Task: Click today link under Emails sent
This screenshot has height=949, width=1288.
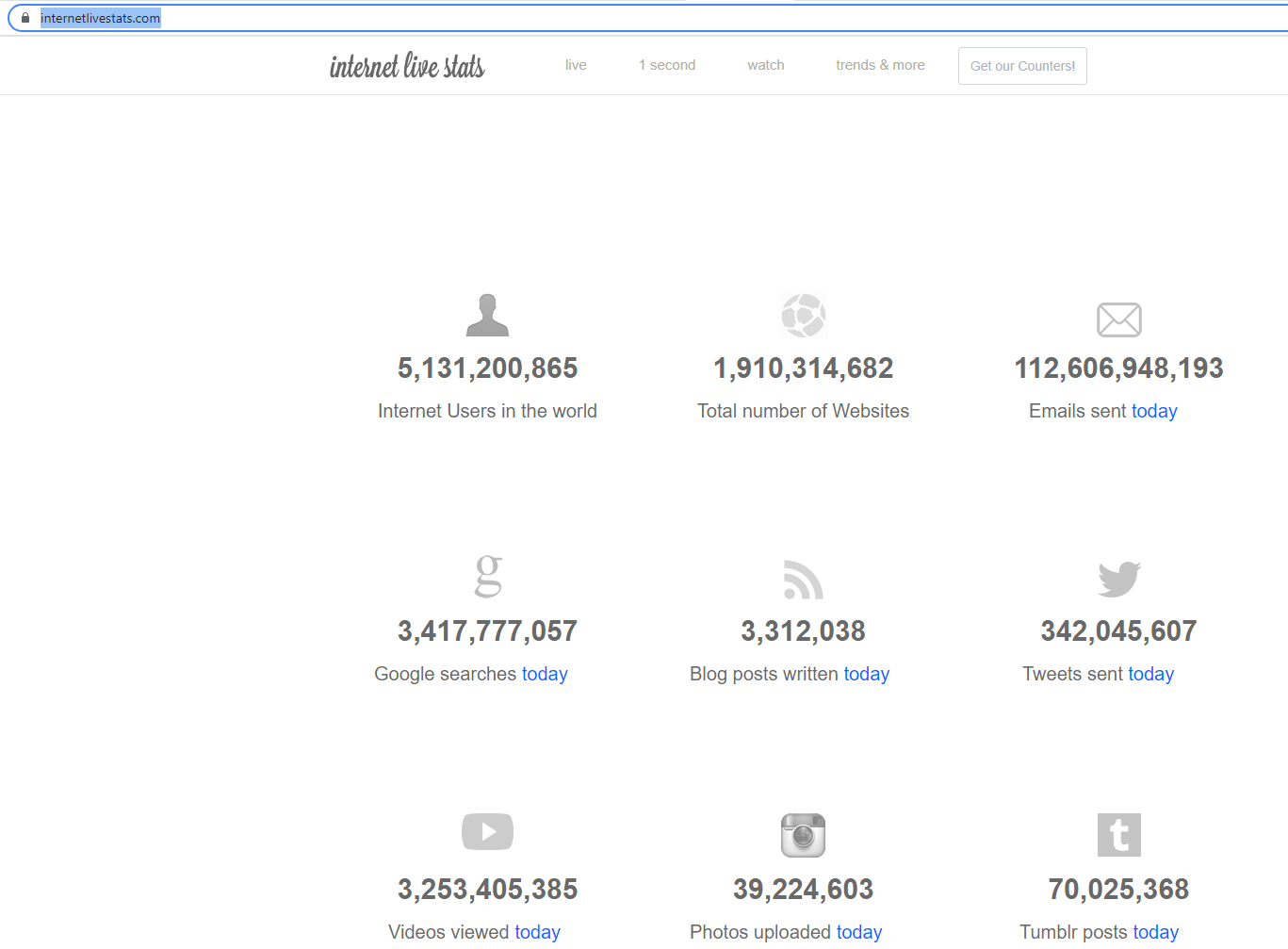Action: 1154,411
